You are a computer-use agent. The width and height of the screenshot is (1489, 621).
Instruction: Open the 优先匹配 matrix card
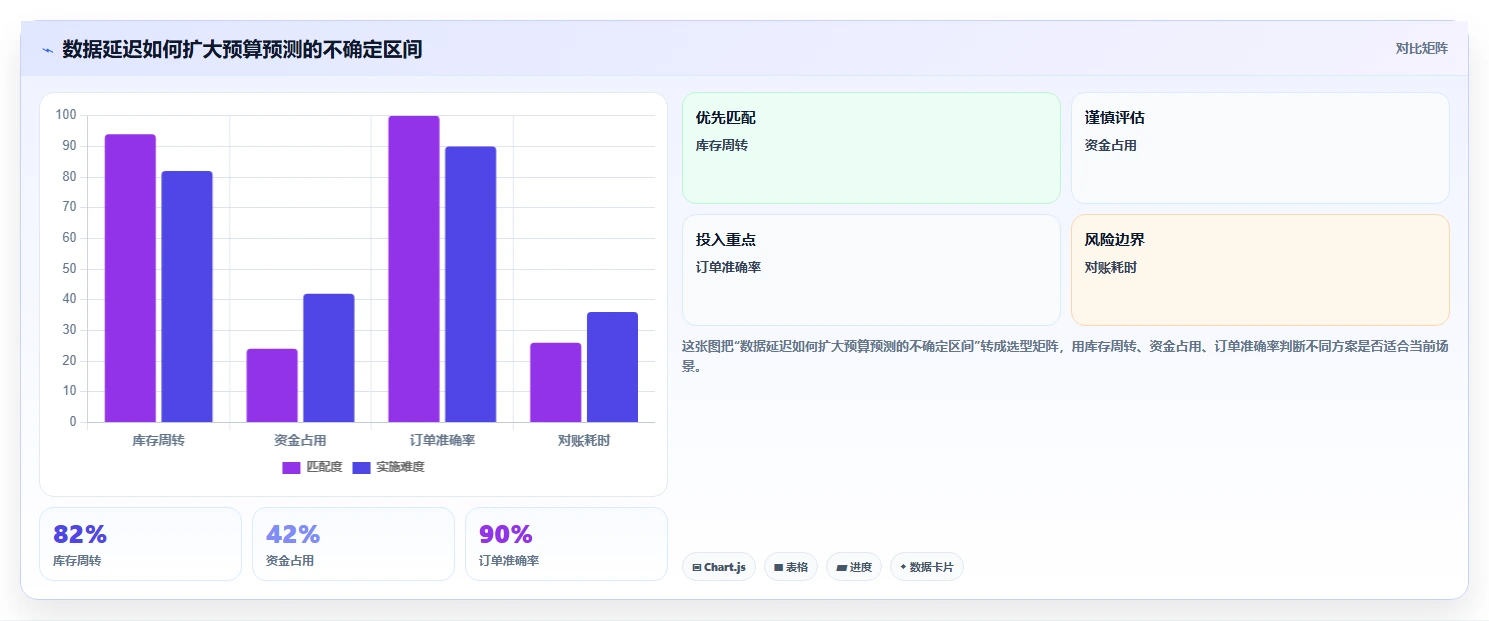871,148
